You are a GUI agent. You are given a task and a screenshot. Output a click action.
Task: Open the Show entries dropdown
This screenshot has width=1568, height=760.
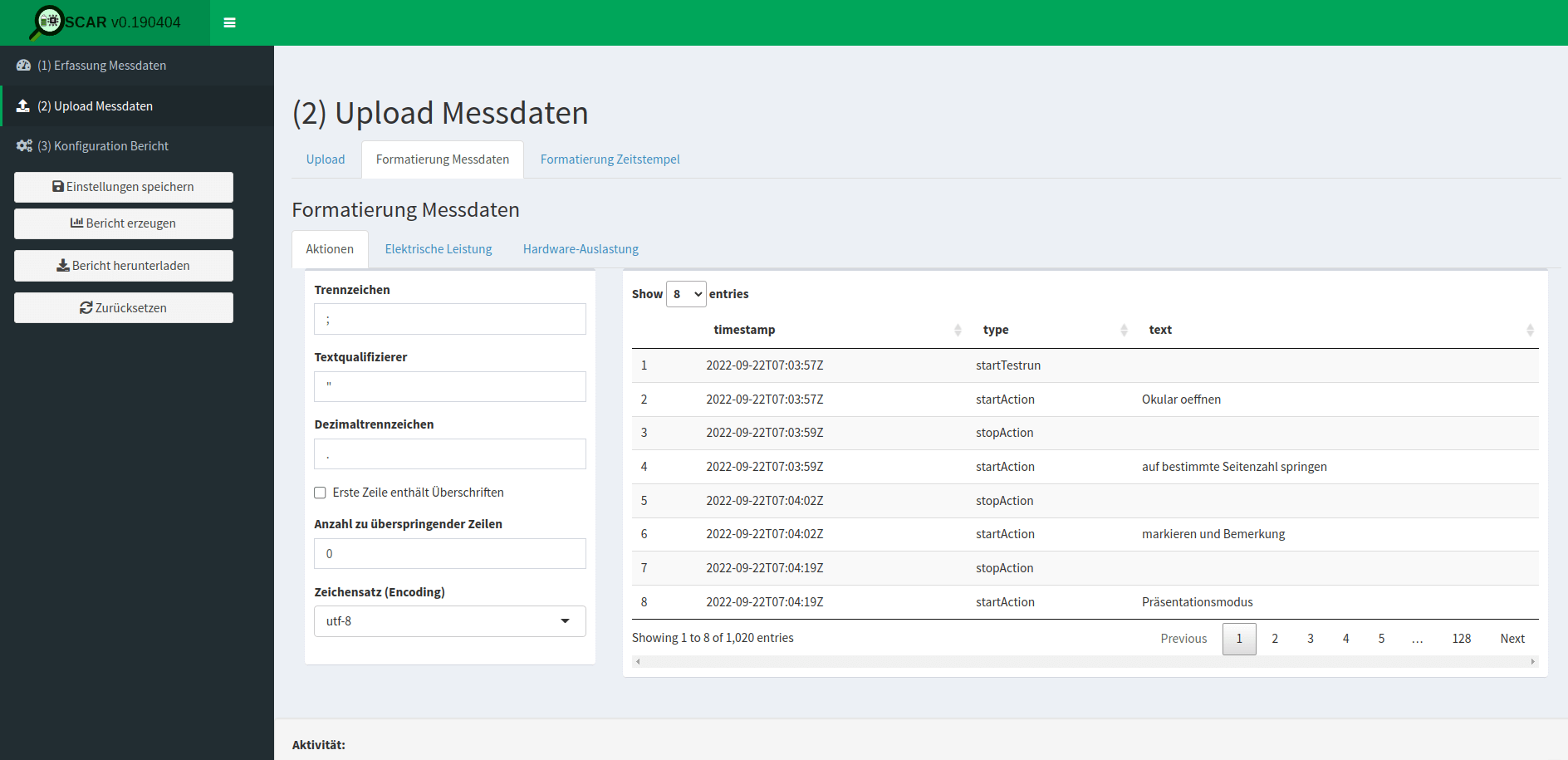click(x=686, y=293)
